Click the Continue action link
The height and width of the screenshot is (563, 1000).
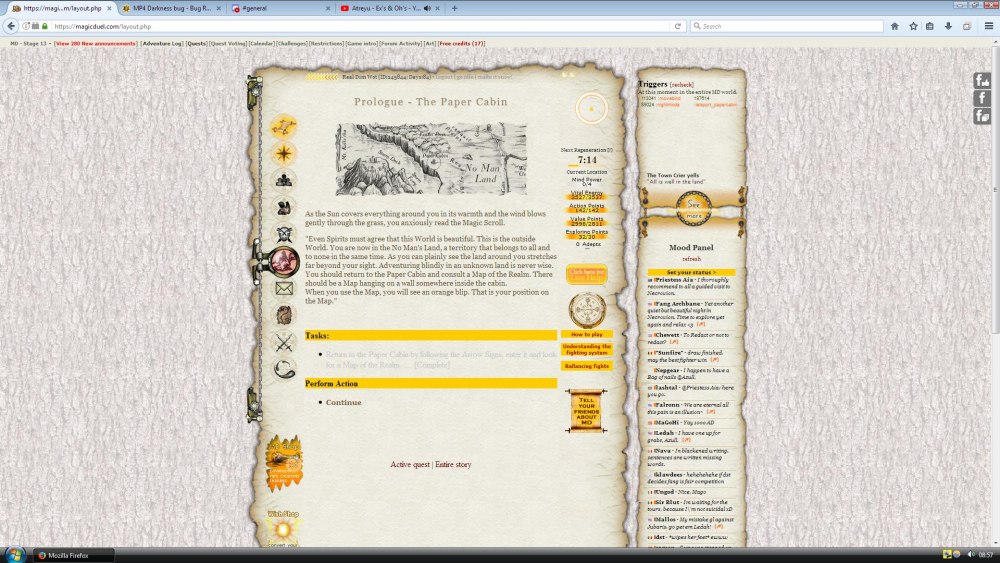(x=343, y=402)
